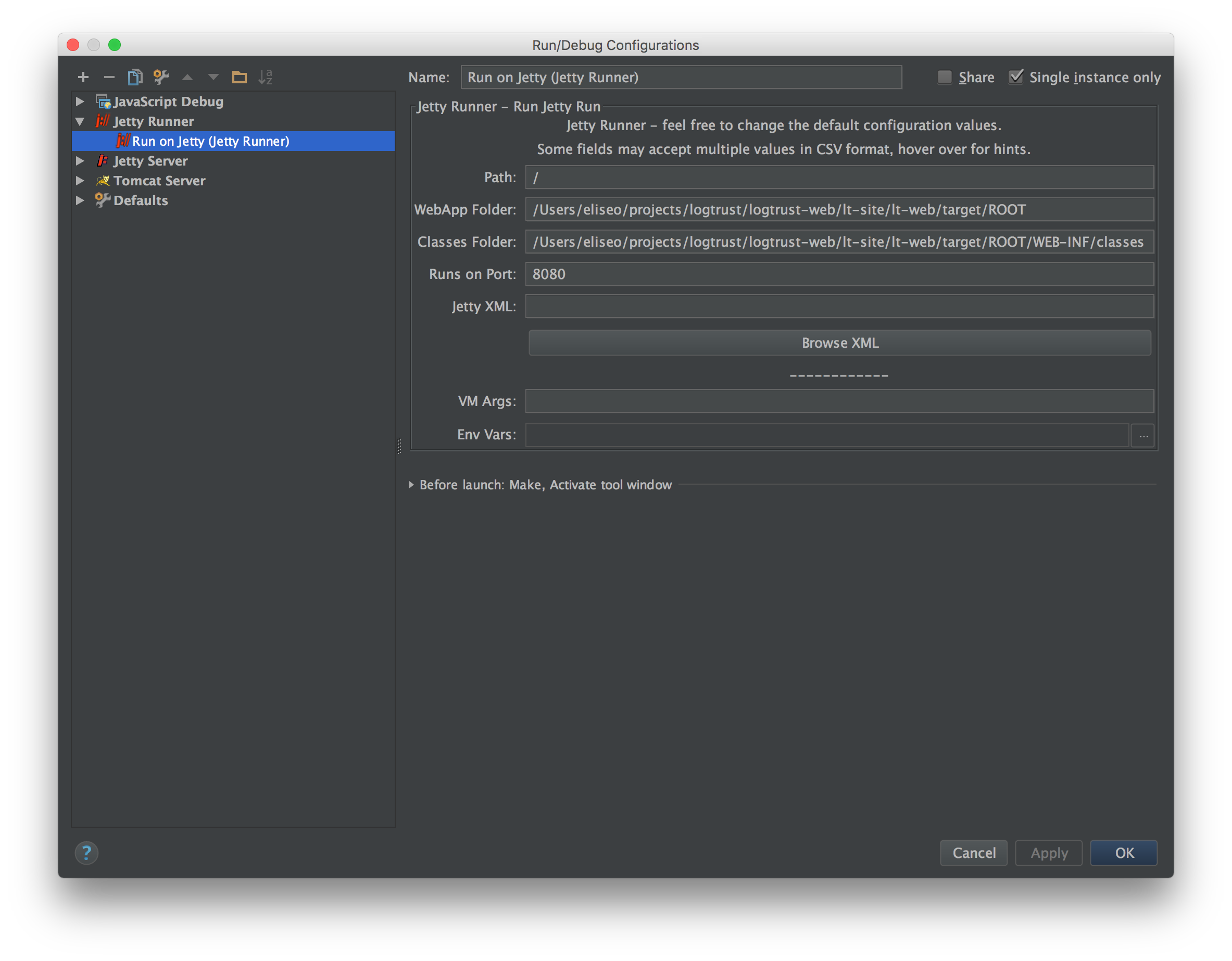Click the Defaults wrench icon
The width and height of the screenshot is (1232, 961).
pos(103,200)
